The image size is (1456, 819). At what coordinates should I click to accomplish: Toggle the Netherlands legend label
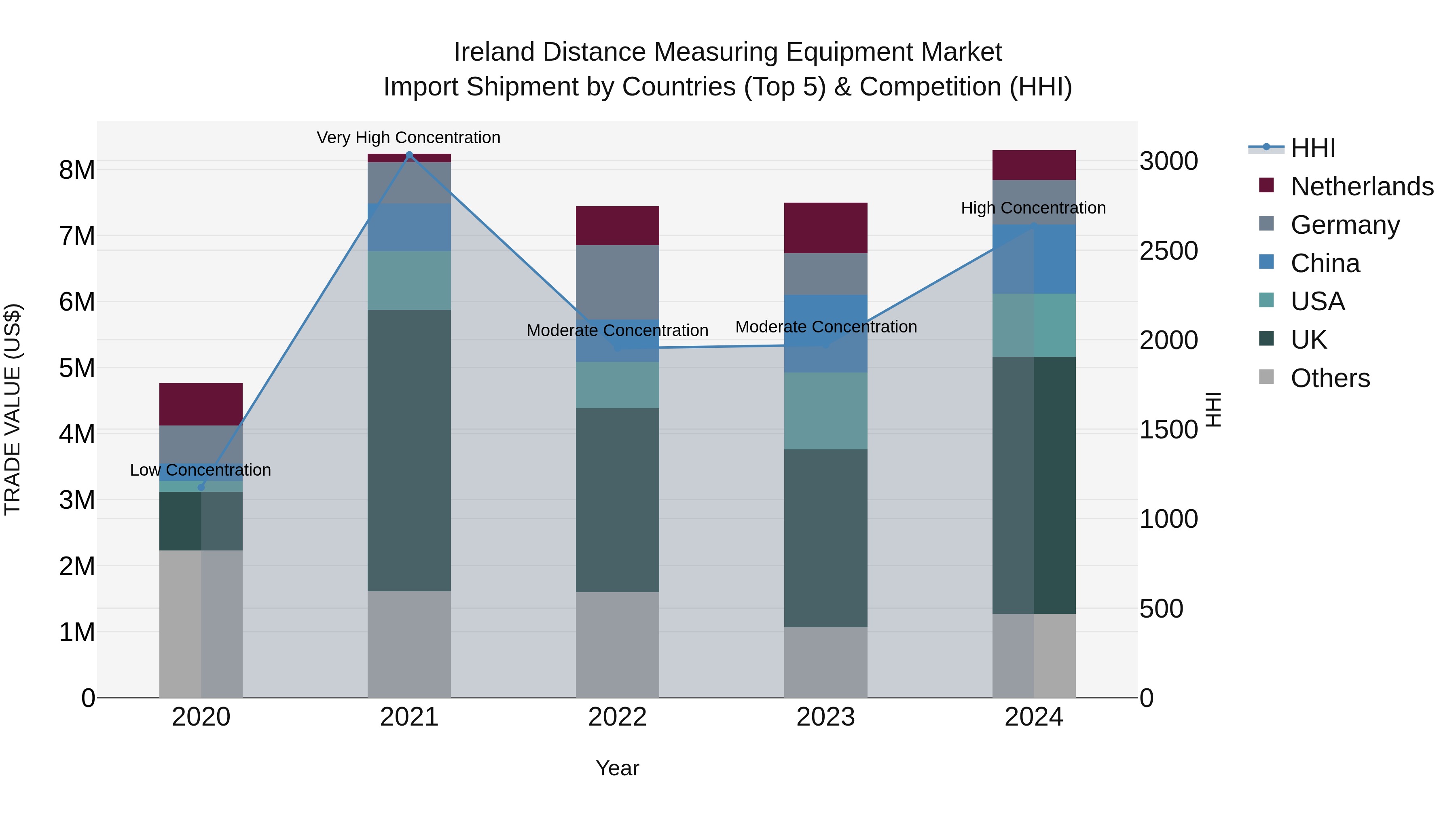point(1362,186)
